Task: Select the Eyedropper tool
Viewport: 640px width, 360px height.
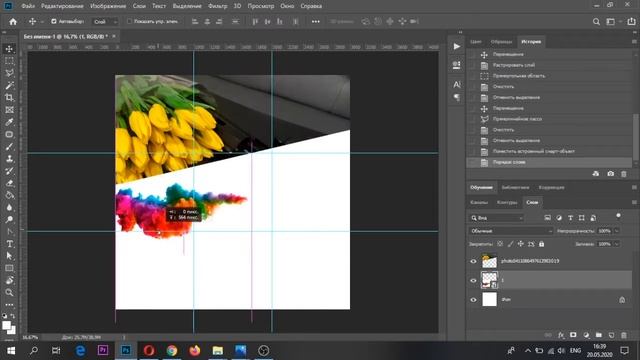Action: pyautogui.click(x=9, y=122)
